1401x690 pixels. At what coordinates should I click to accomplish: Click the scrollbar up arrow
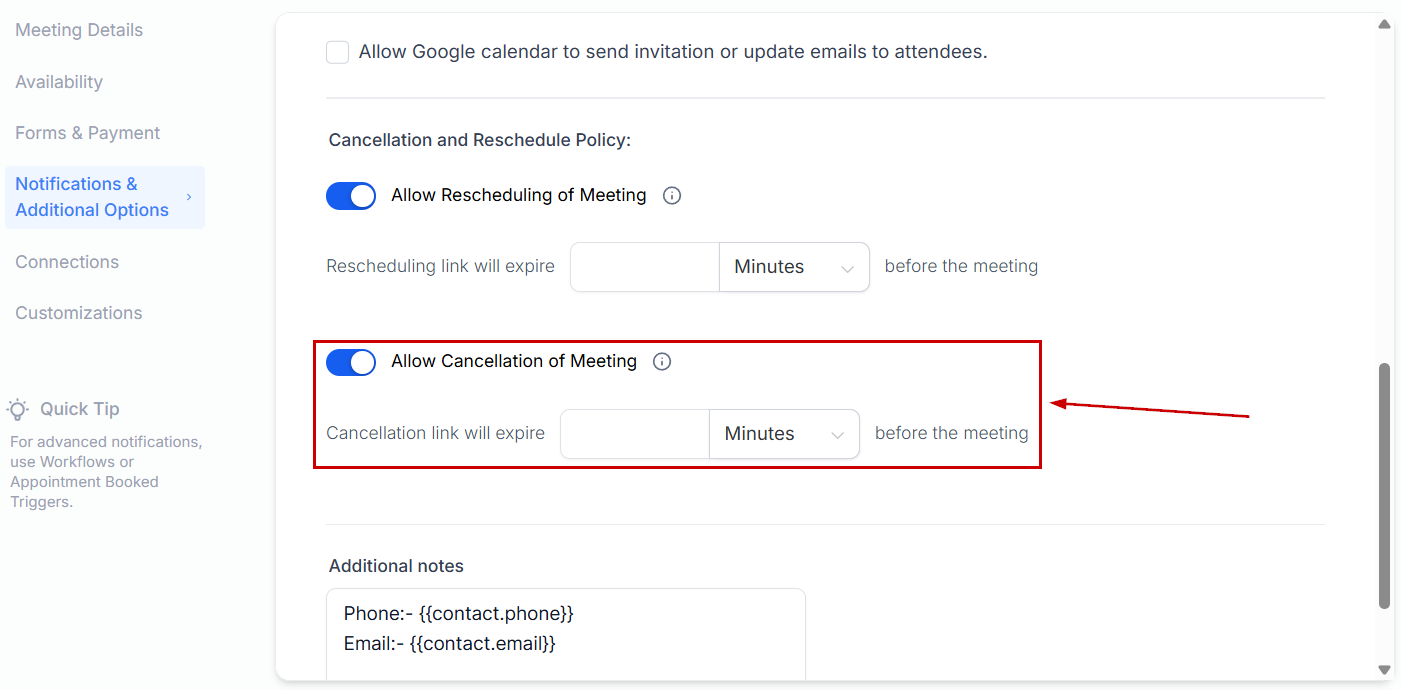coord(1384,24)
